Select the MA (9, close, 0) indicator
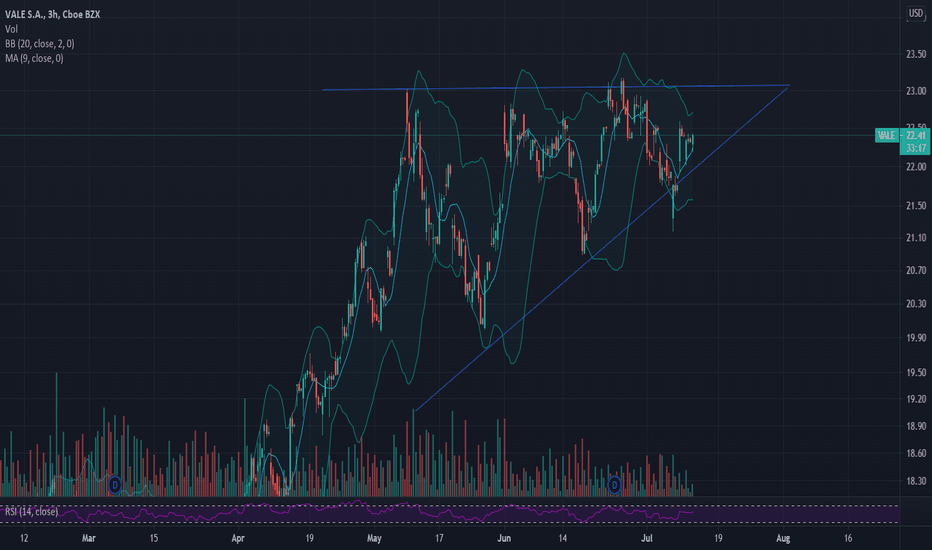 [x=34, y=58]
